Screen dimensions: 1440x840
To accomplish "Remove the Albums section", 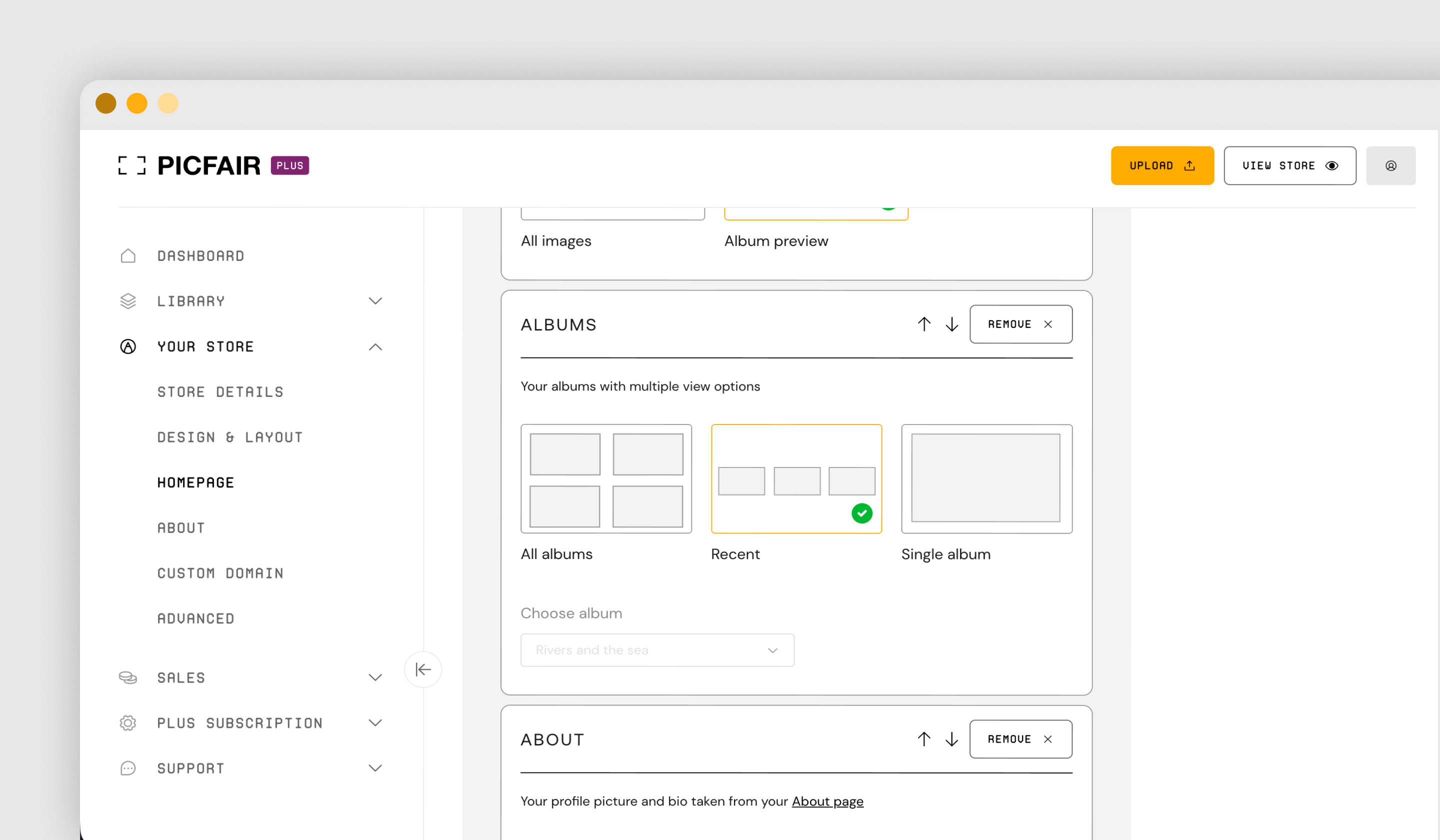I will pos(1020,324).
